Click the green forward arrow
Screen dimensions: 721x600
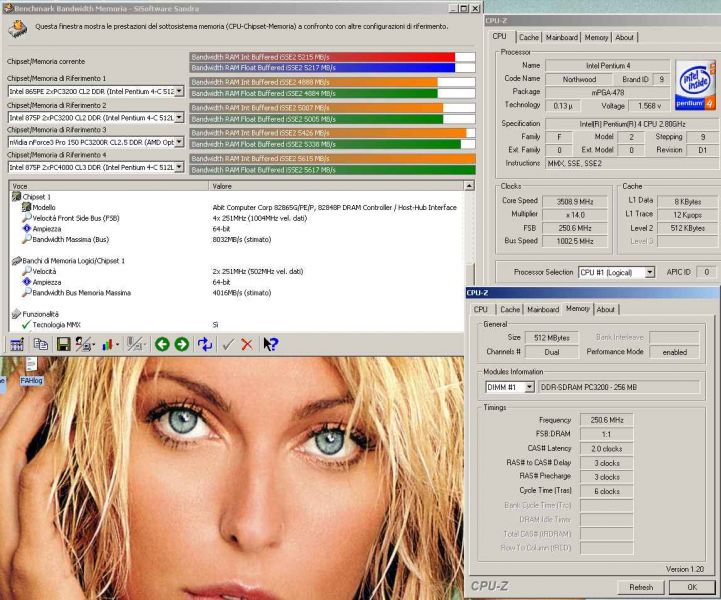[182, 344]
